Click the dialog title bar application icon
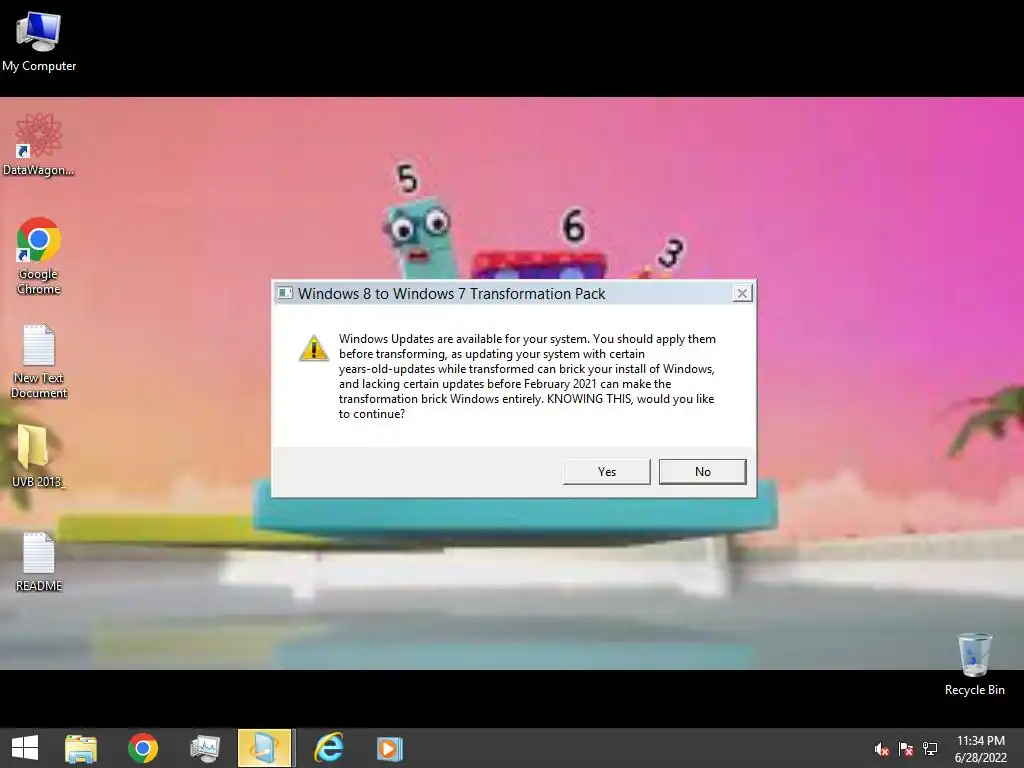1024x768 pixels. click(x=285, y=293)
